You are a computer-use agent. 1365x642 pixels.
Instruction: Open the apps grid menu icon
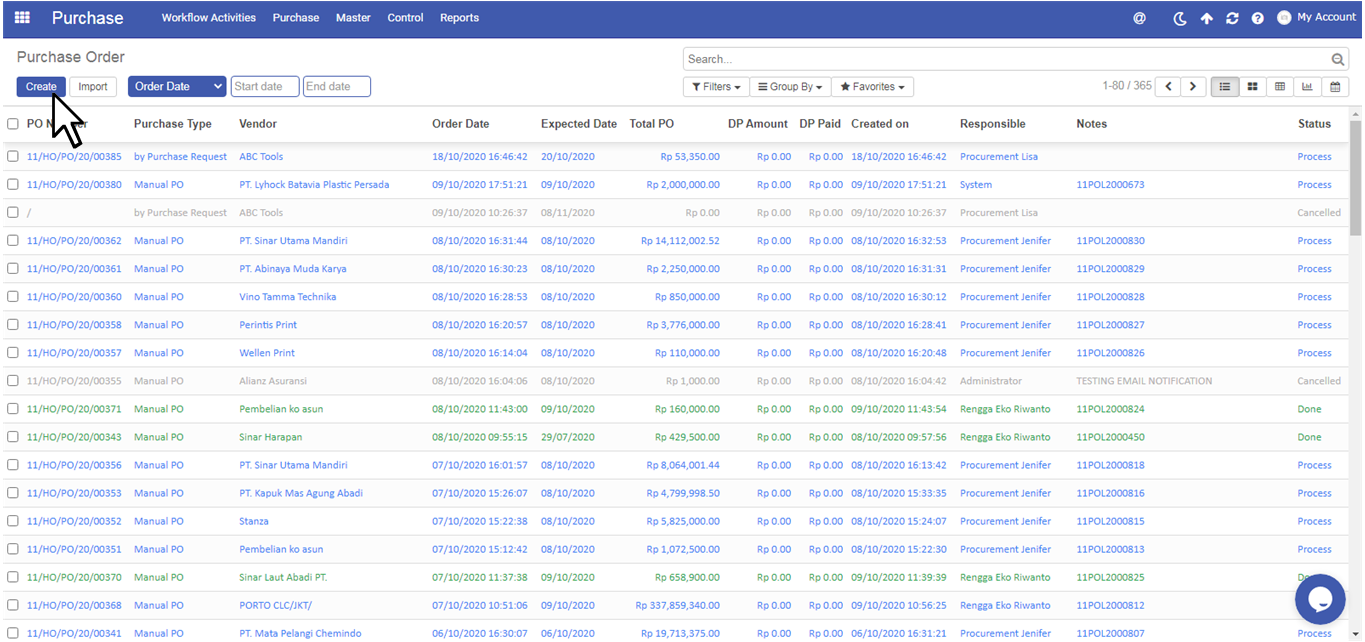click(22, 18)
